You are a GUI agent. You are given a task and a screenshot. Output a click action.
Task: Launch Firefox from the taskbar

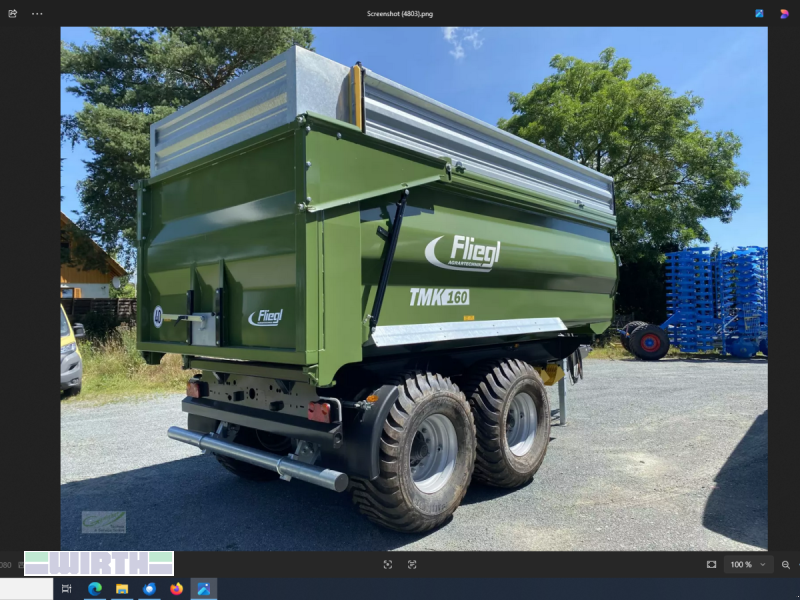click(176, 589)
